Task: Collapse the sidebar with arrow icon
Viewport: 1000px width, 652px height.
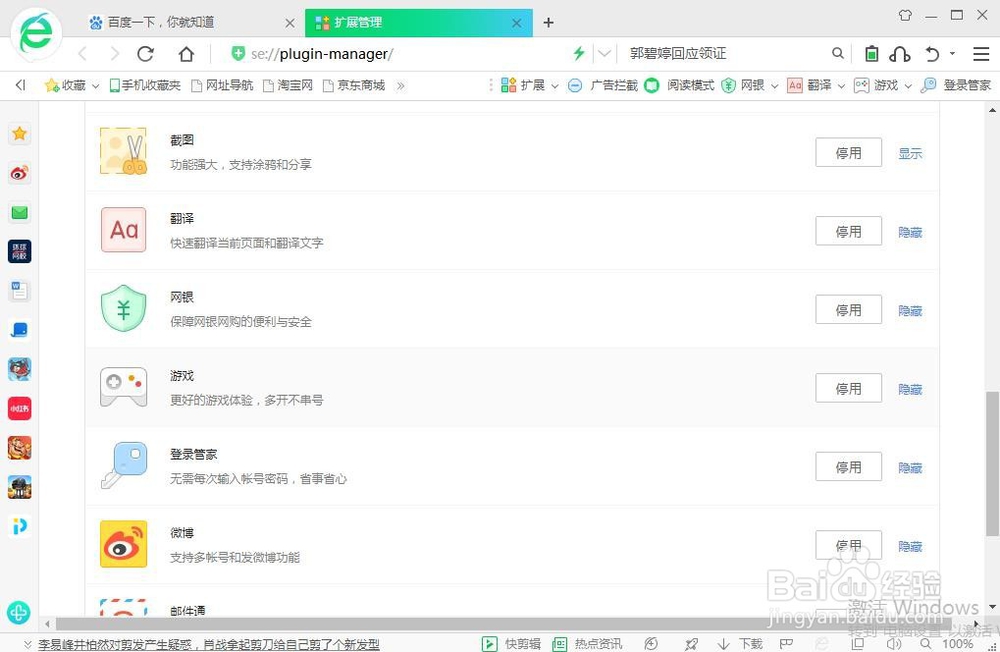Action: [x=20, y=85]
